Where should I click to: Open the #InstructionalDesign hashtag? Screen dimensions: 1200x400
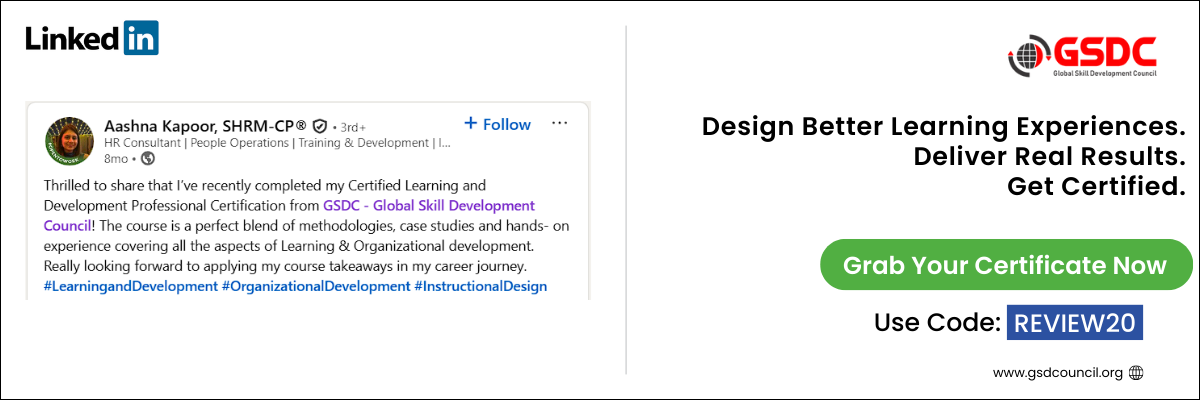480,286
